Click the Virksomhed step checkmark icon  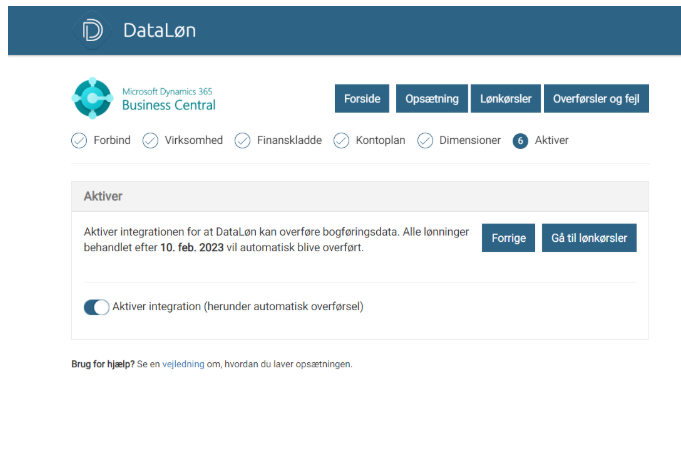150,140
